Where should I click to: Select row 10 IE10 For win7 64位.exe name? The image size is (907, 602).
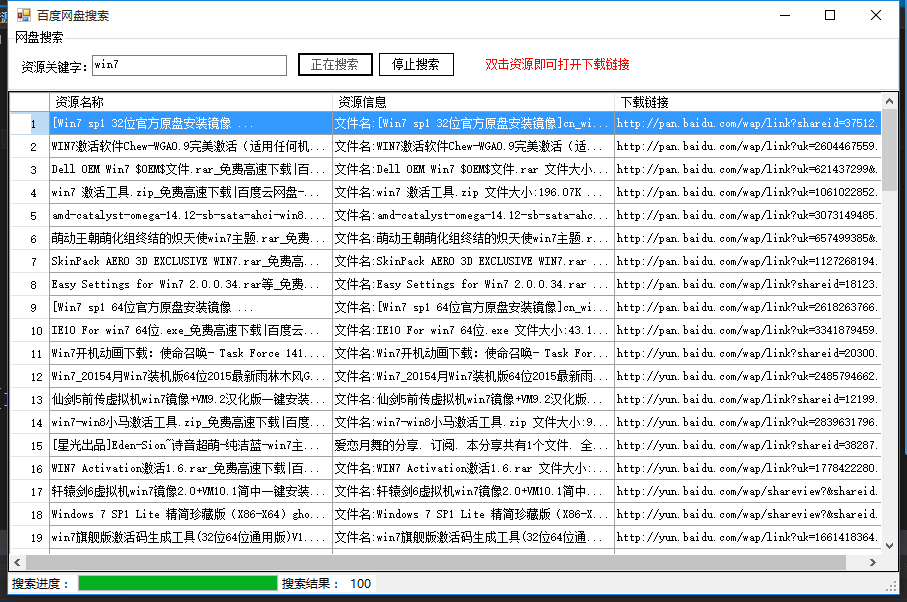click(x=191, y=330)
